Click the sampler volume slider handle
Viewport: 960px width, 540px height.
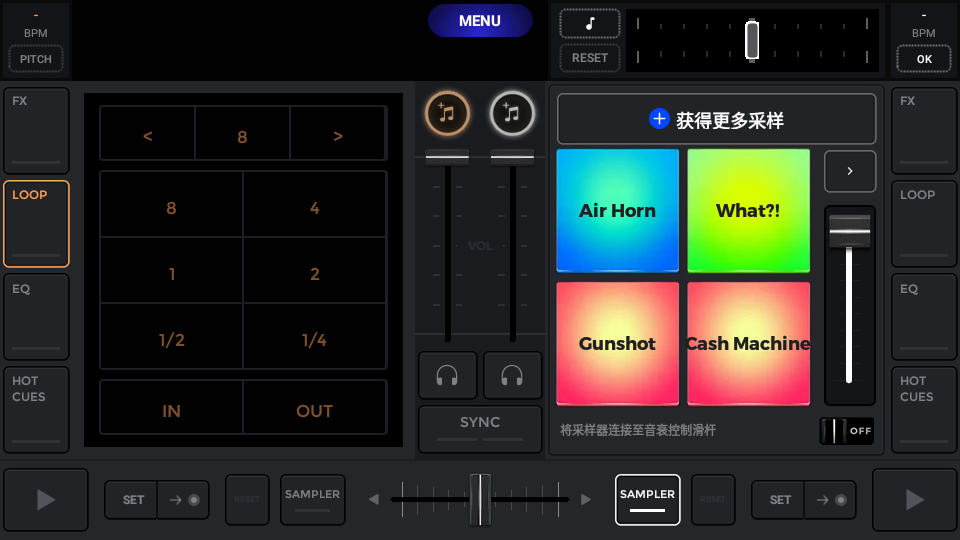849,231
